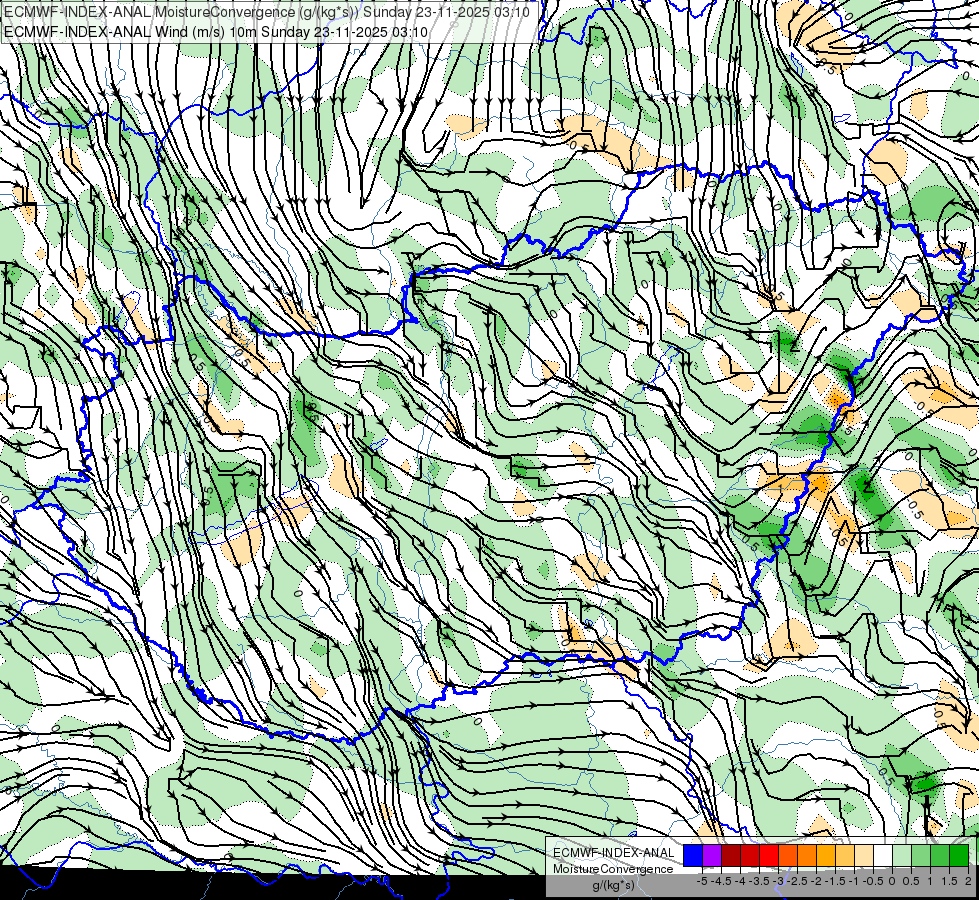The width and height of the screenshot is (979, 900).
Task: Click the 2 tick label on legend
Action: [x=968, y=881]
